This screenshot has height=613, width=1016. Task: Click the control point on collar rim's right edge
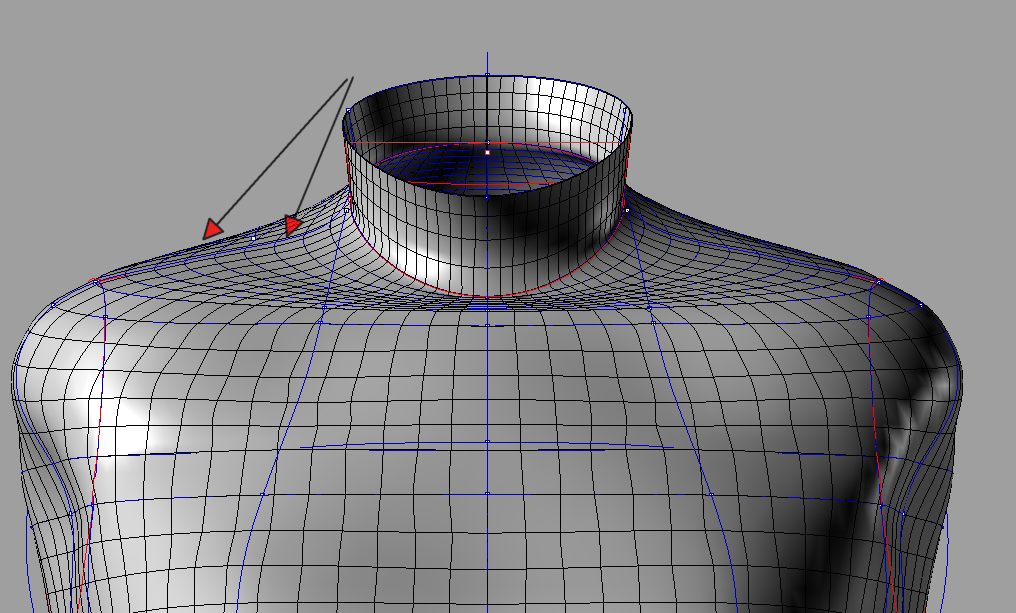point(625,110)
